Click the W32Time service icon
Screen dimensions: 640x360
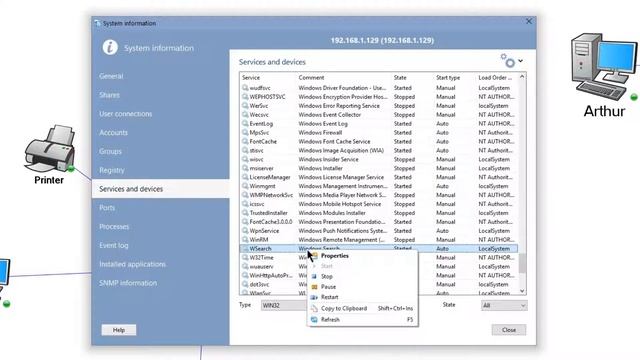245,258
